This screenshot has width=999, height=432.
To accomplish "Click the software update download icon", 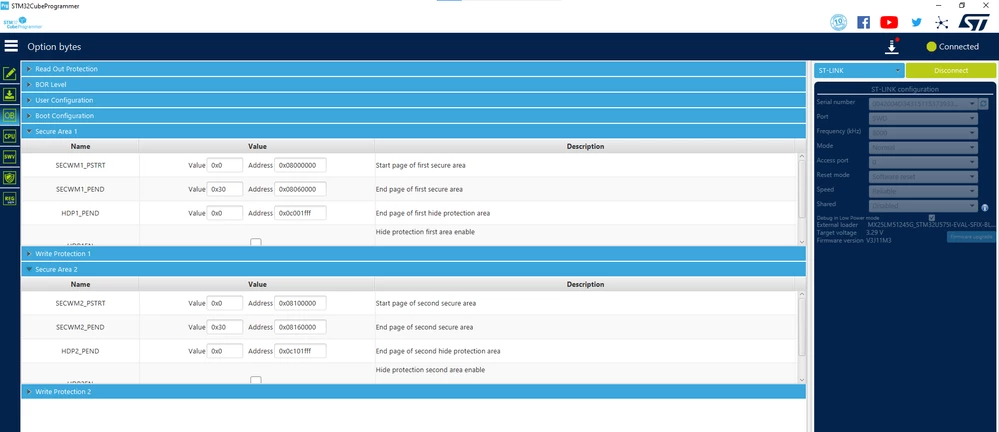I will click(x=892, y=47).
